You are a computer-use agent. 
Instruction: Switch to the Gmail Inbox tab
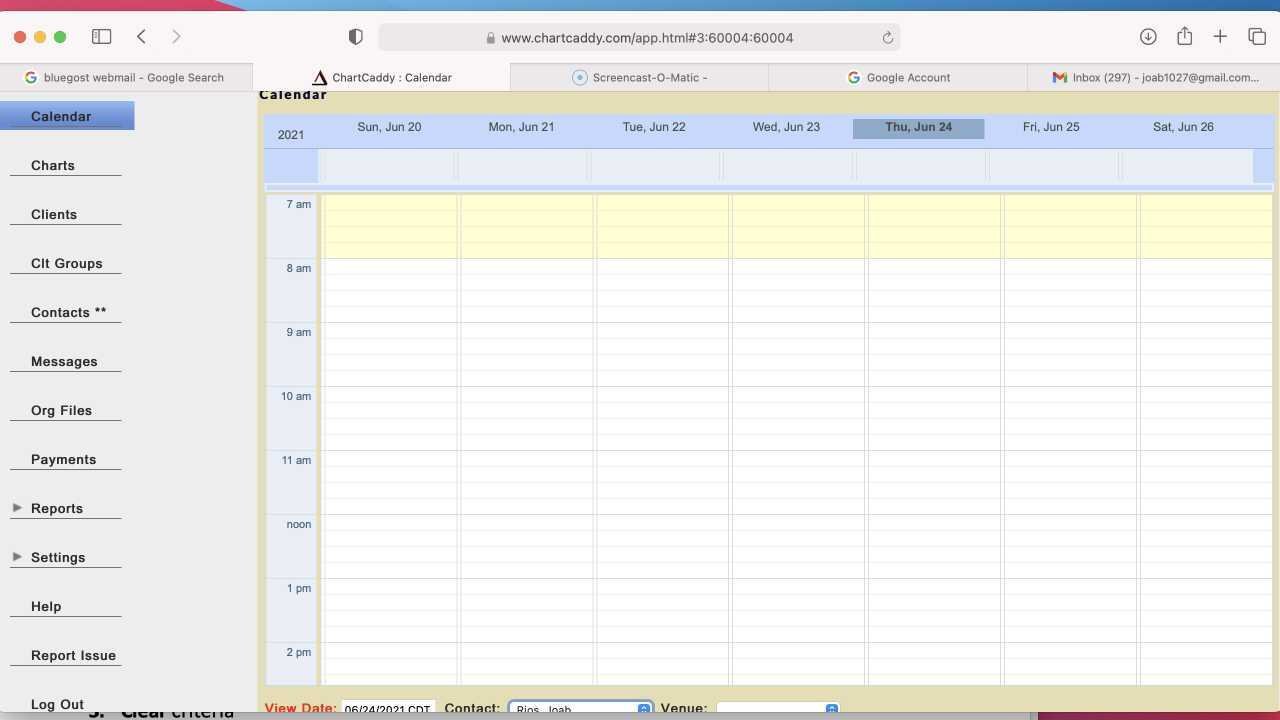[x=1155, y=77]
